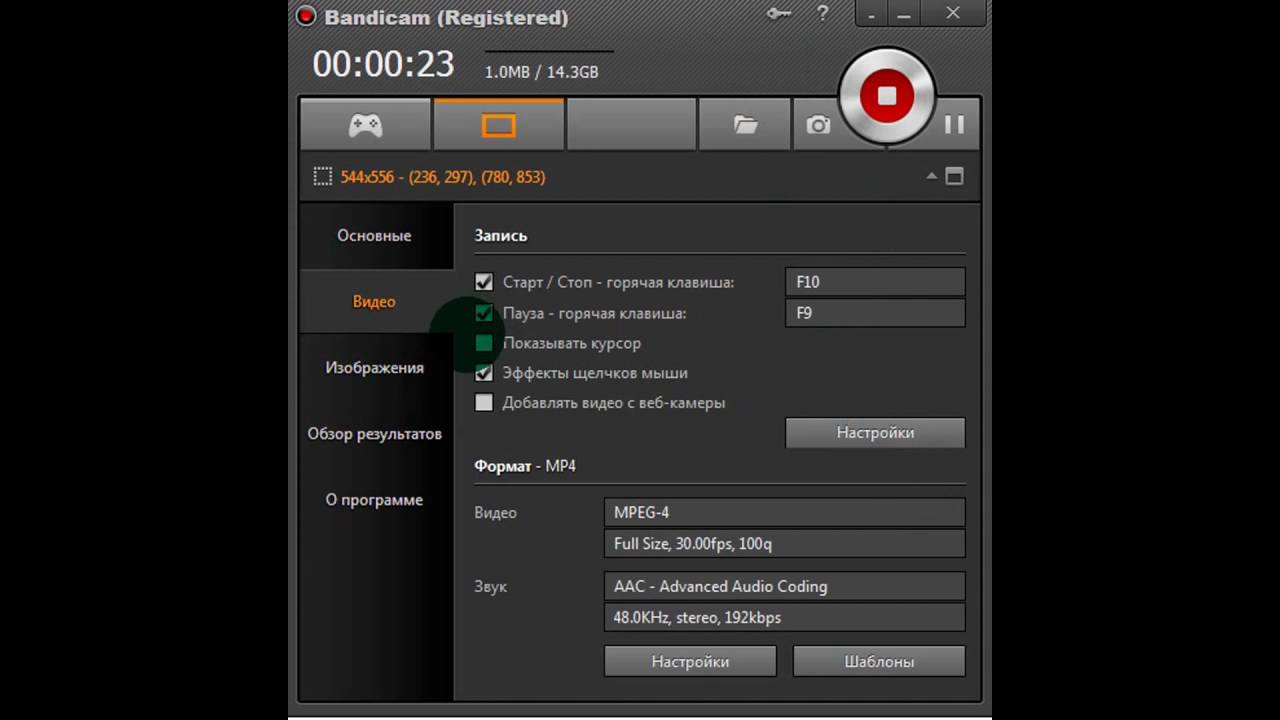Screen dimensions: 1280x720
Task: Go to Обзор результатов tab
Action: click(374, 434)
